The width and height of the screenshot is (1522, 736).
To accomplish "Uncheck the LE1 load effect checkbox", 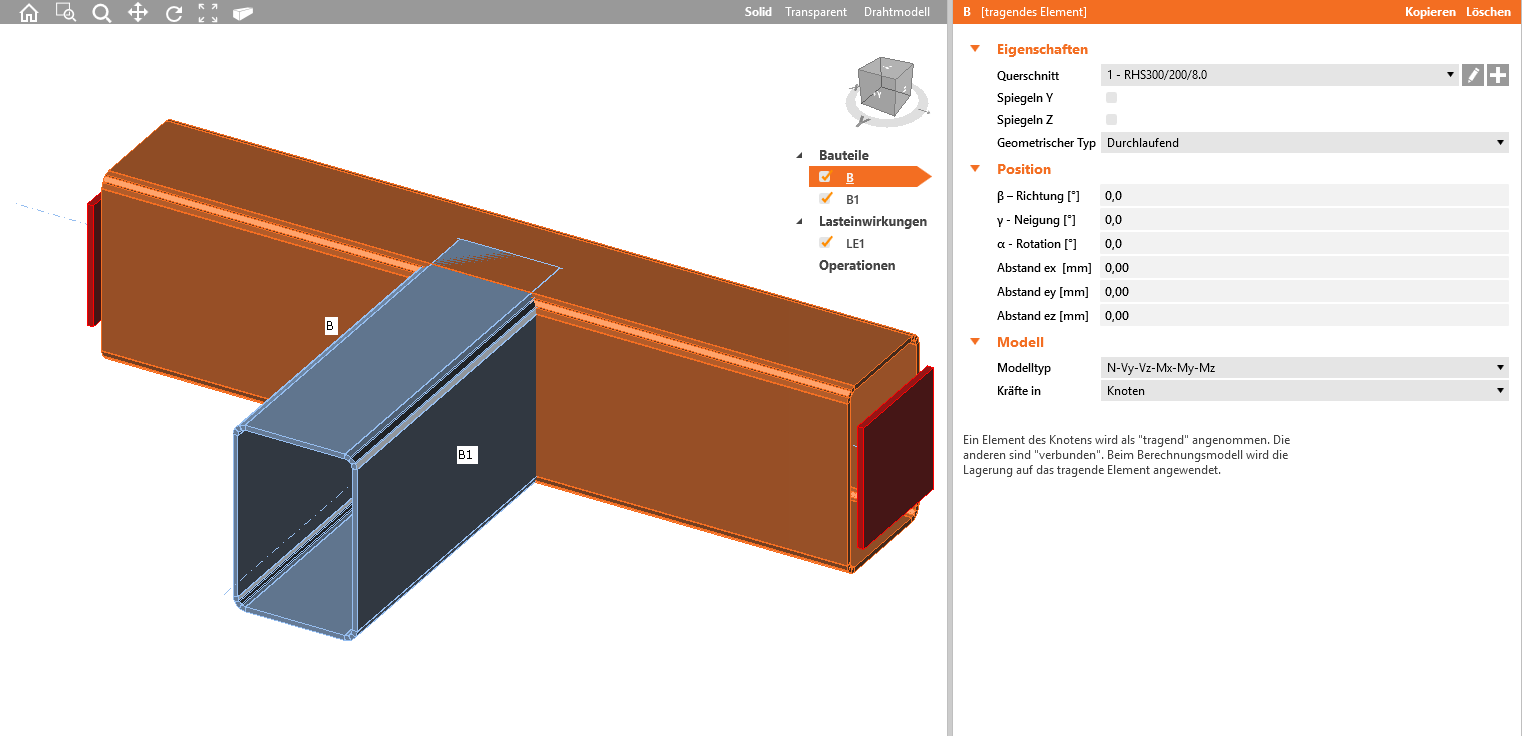I will click(x=825, y=243).
